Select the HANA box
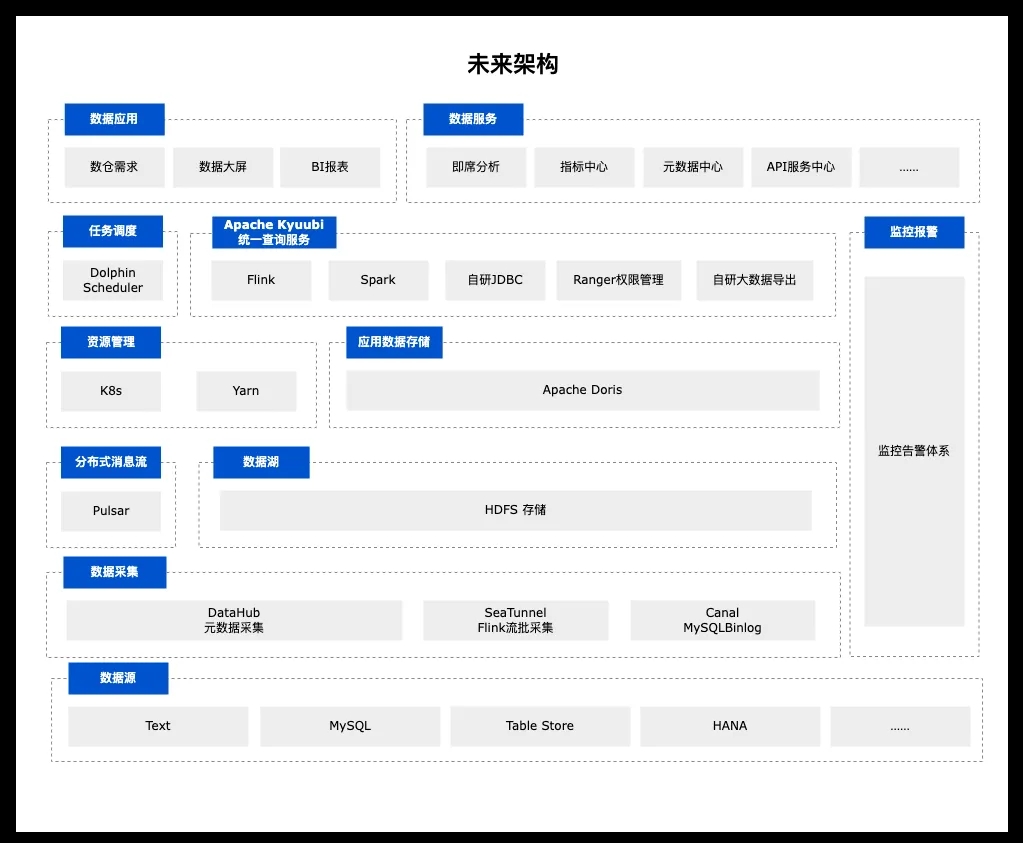Screen dimensions: 1023x843 coord(730,726)
